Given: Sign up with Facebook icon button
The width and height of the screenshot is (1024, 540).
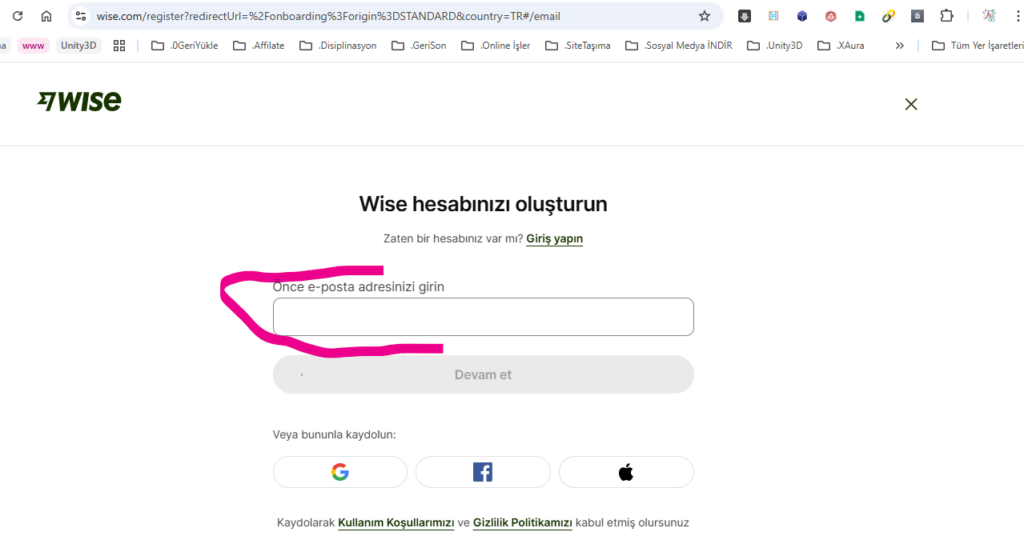Looking at the screenshot, I should pyautogui.click(x=483, y=472).
